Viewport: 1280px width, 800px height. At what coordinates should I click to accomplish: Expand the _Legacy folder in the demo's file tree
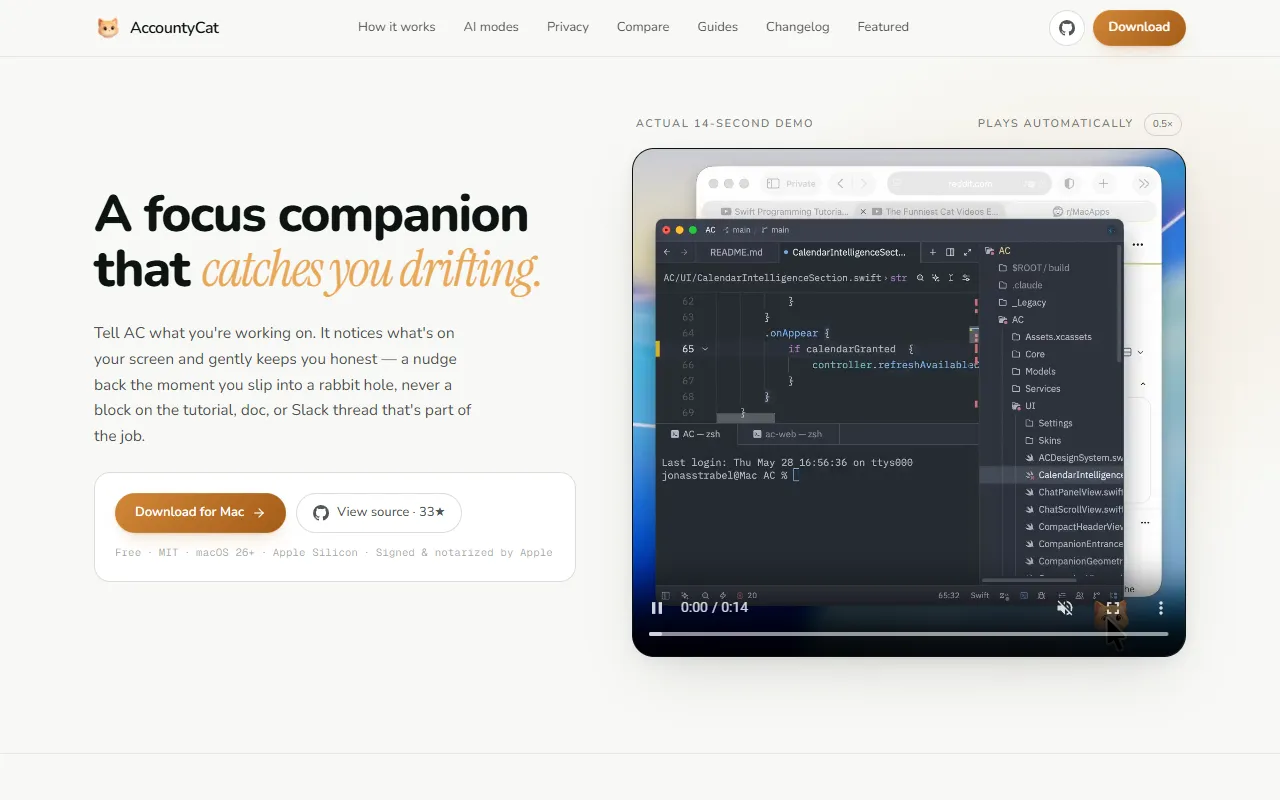1023,303
